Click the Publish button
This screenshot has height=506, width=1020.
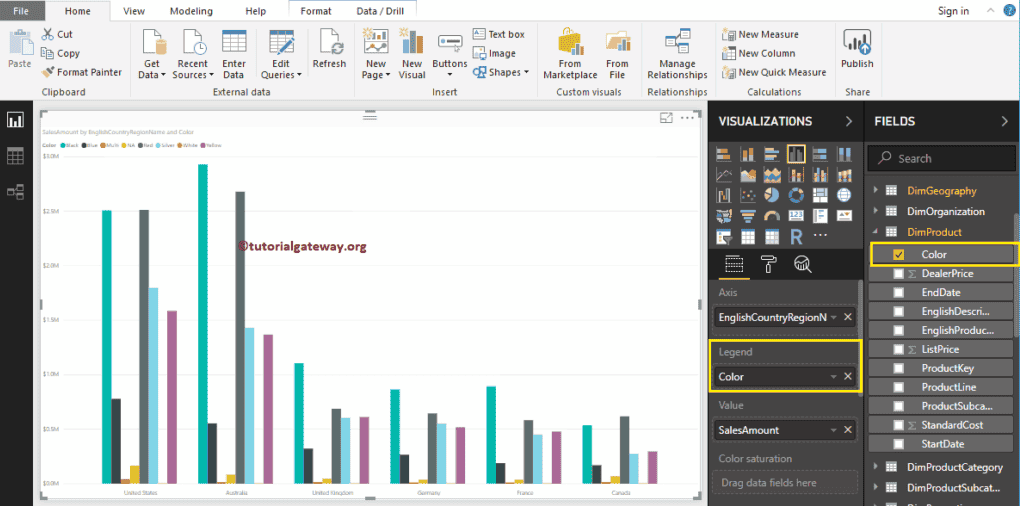pyautogui.click(x=857, y=49)
